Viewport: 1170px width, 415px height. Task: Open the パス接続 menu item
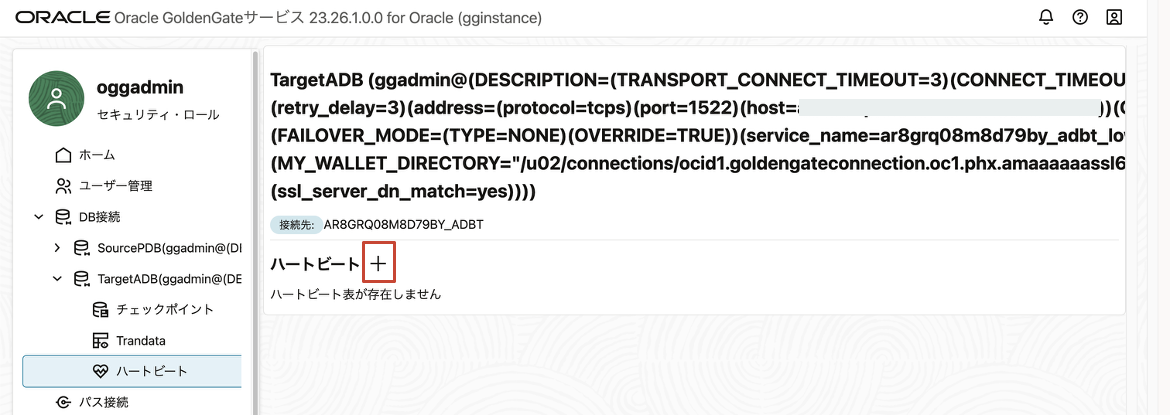click(x=103, y=402)
